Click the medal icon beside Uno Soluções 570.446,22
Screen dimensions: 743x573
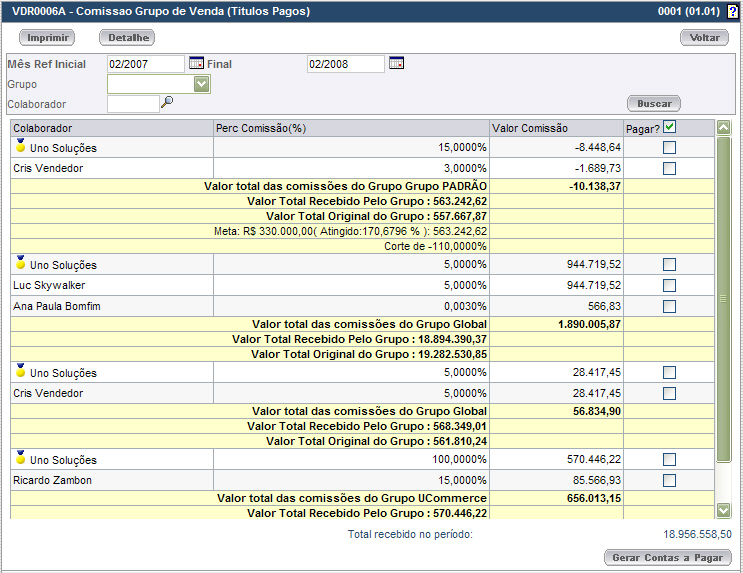pos(20,458)
